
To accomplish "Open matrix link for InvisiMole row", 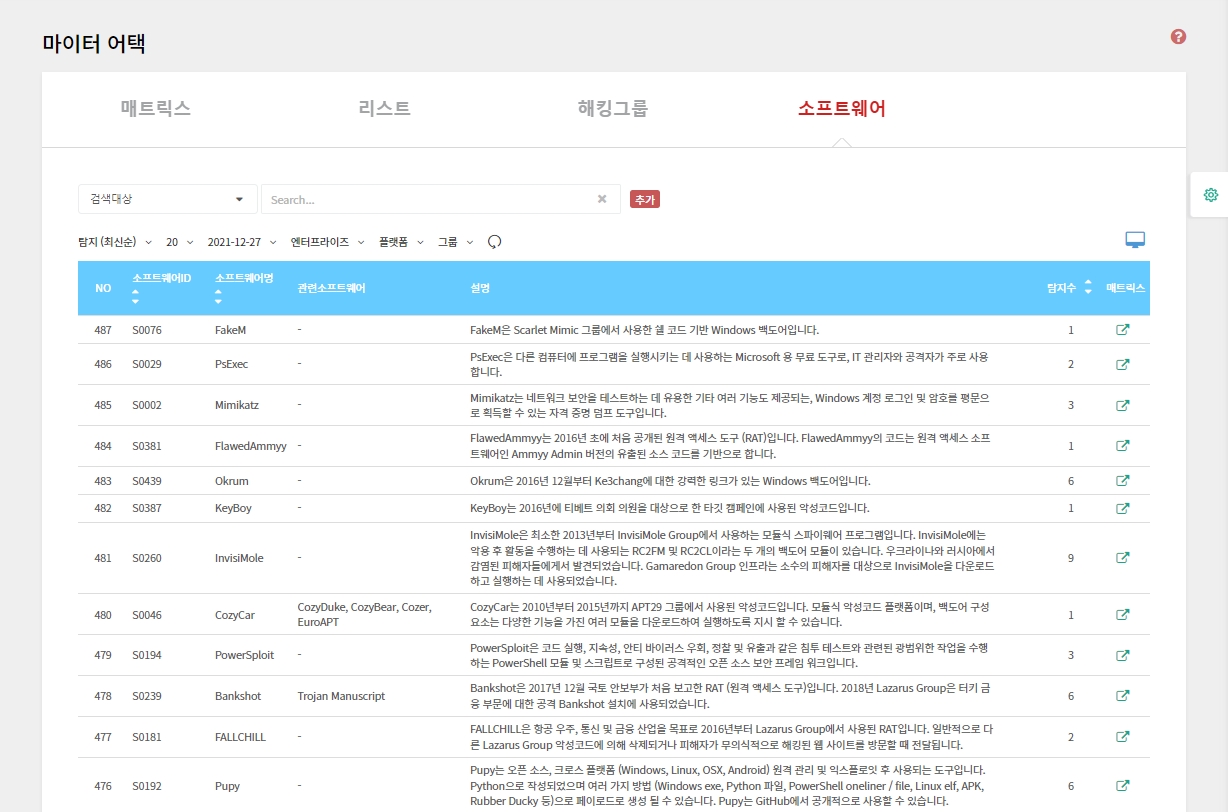I will pyautogui.click(x=1122, y=558).
